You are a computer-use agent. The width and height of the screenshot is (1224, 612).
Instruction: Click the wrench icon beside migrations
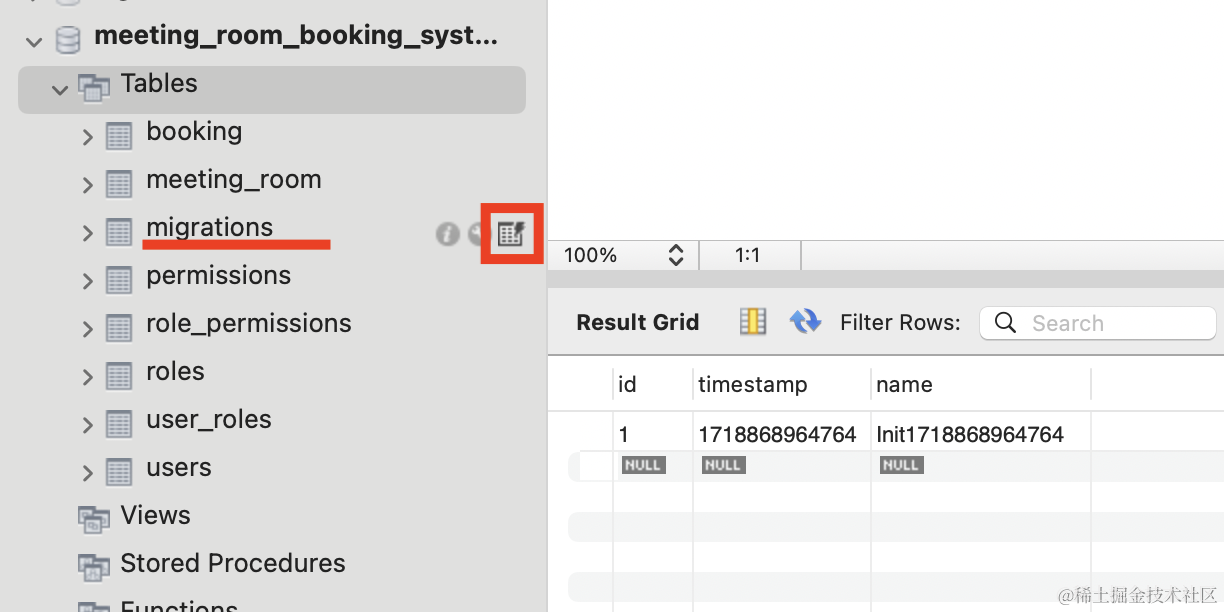click(477, 234)
